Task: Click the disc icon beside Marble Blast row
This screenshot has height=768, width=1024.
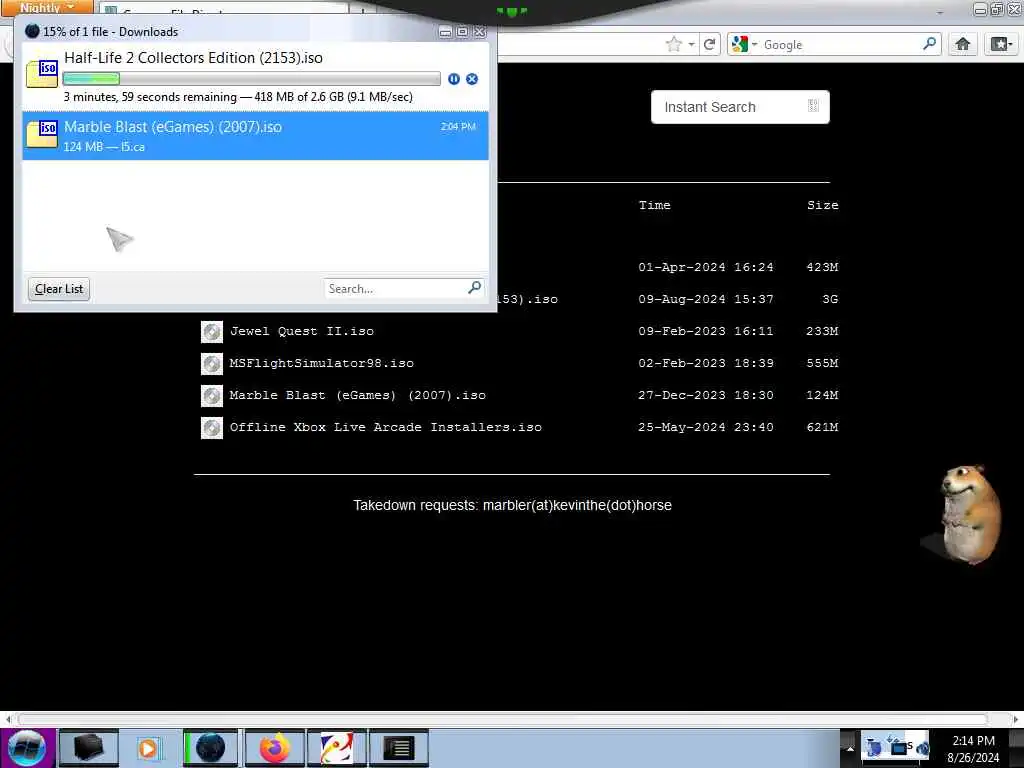Action: click(212, 396)
